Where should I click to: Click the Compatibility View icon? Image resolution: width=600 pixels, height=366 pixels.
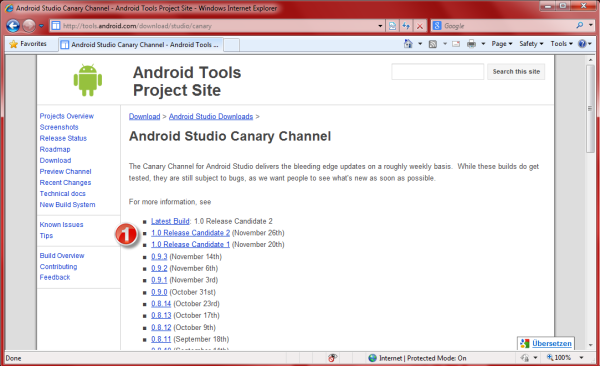click(x=392, y=26)
